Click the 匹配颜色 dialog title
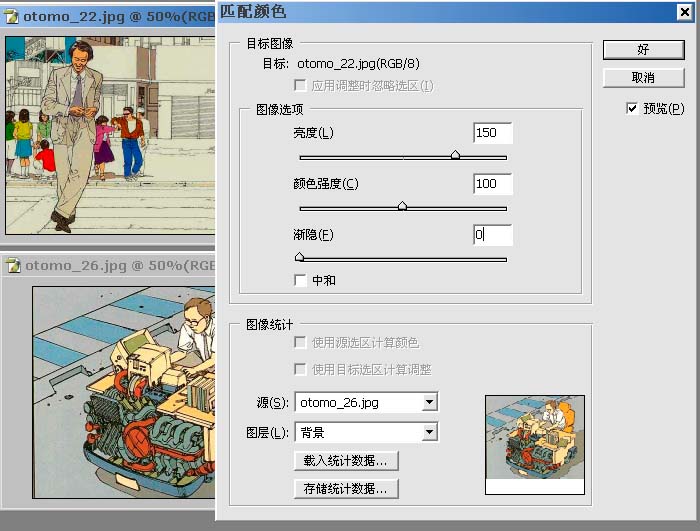Image resolution: width=700 pixels, height=531 pixels. point(253,12)
